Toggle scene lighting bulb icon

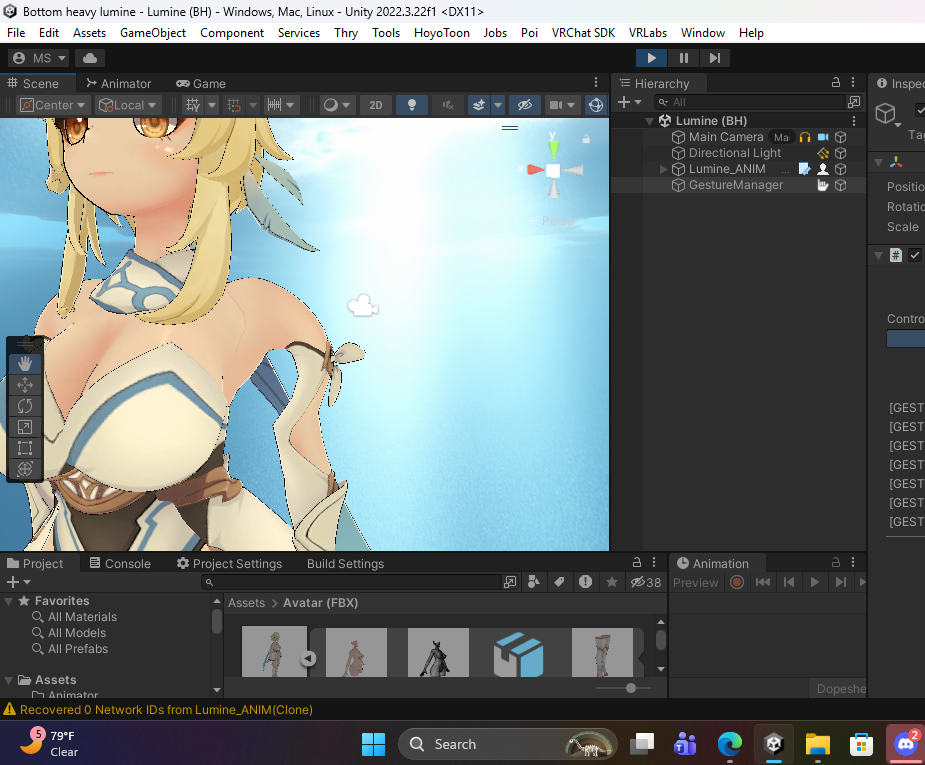[x=412, y=105]
